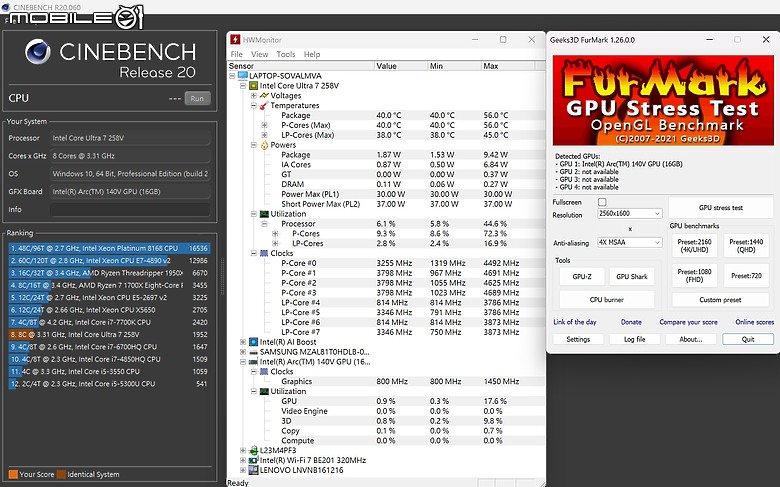Open the Resolution 2560x1600 dropdown

click(629, 213)
